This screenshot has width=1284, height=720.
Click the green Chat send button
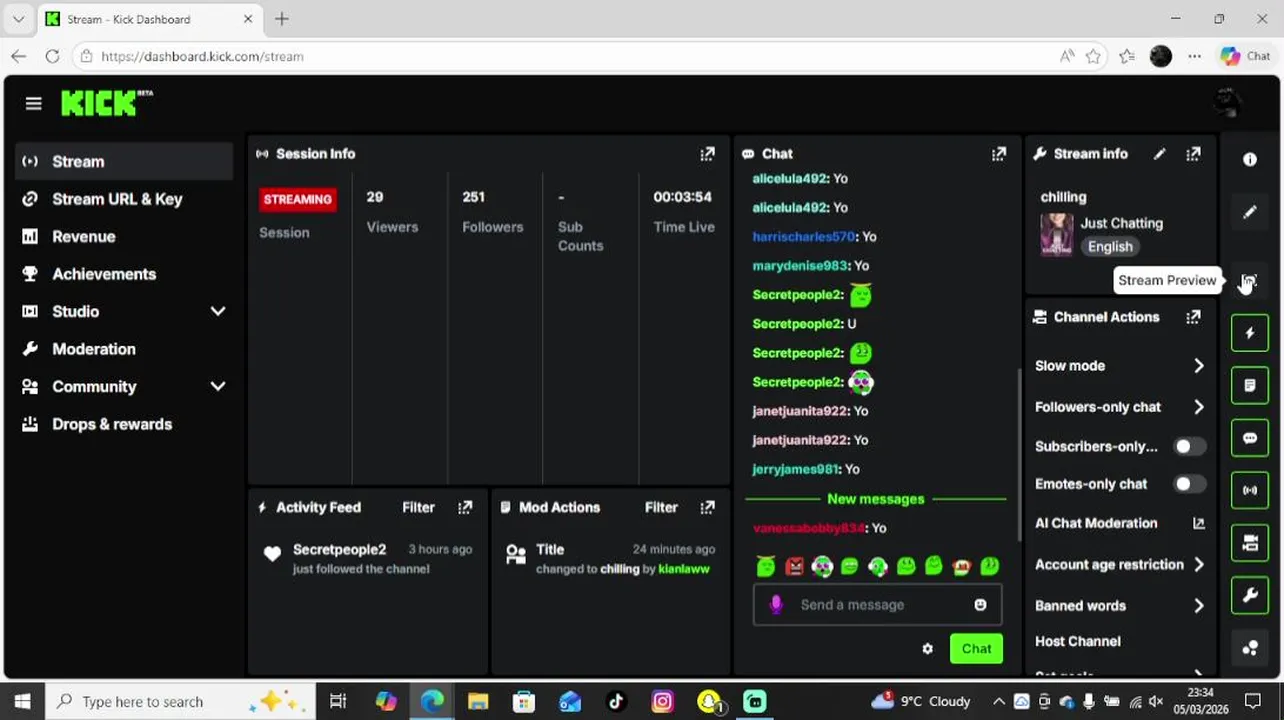click(x=976, y=649)
